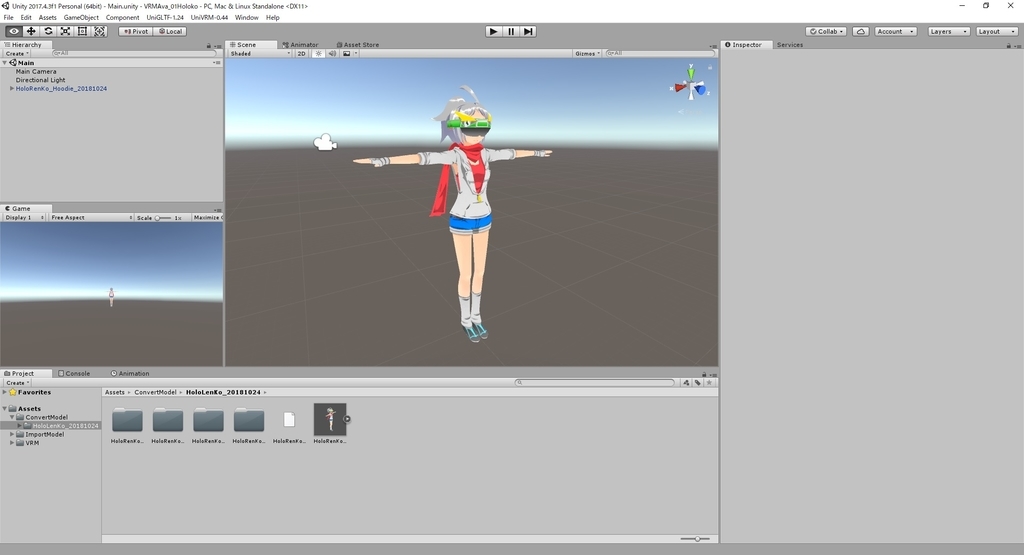Click the Scene search field

tap(658, 54)
